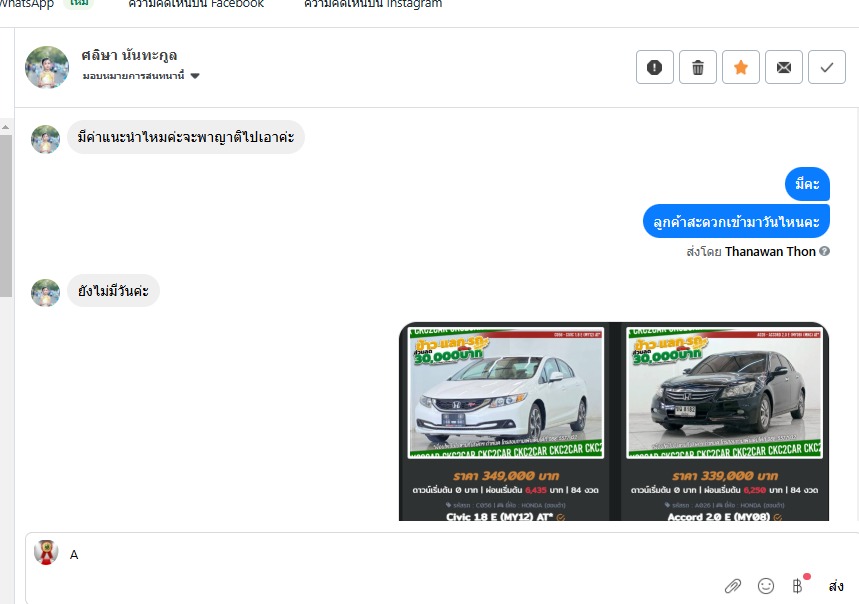Click price text ราคา 339,000 บาท
Screen dimensions: 859x604
[x=725, y=476]
